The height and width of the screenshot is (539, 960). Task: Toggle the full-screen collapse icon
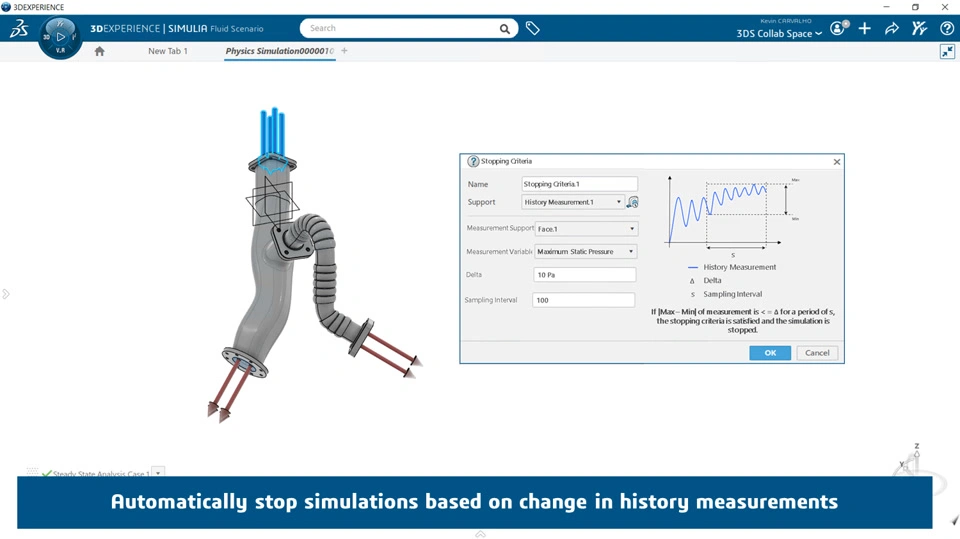[x=946, y=52]
